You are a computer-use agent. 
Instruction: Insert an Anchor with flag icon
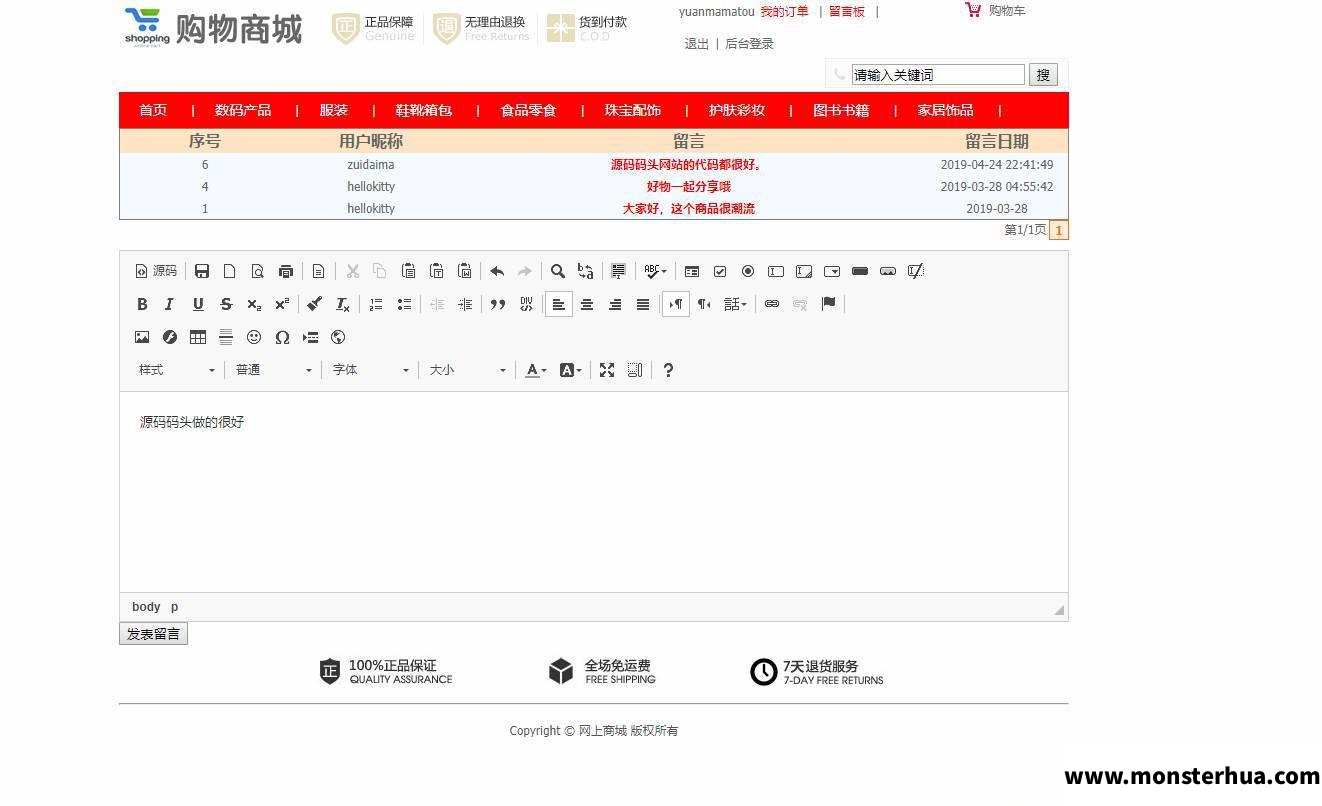coord(828,304)
